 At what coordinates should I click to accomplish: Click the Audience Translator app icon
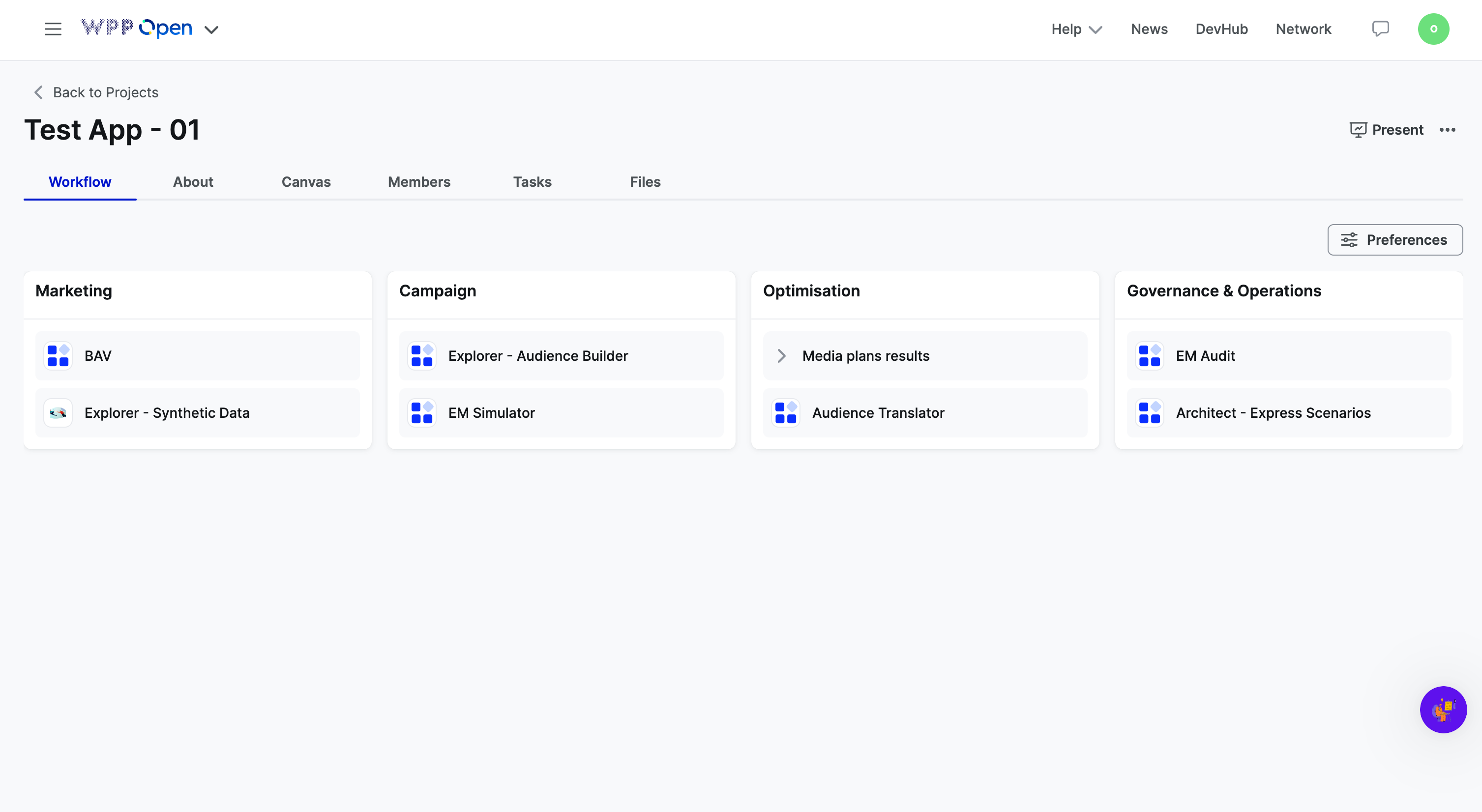(x=786, y=413)
